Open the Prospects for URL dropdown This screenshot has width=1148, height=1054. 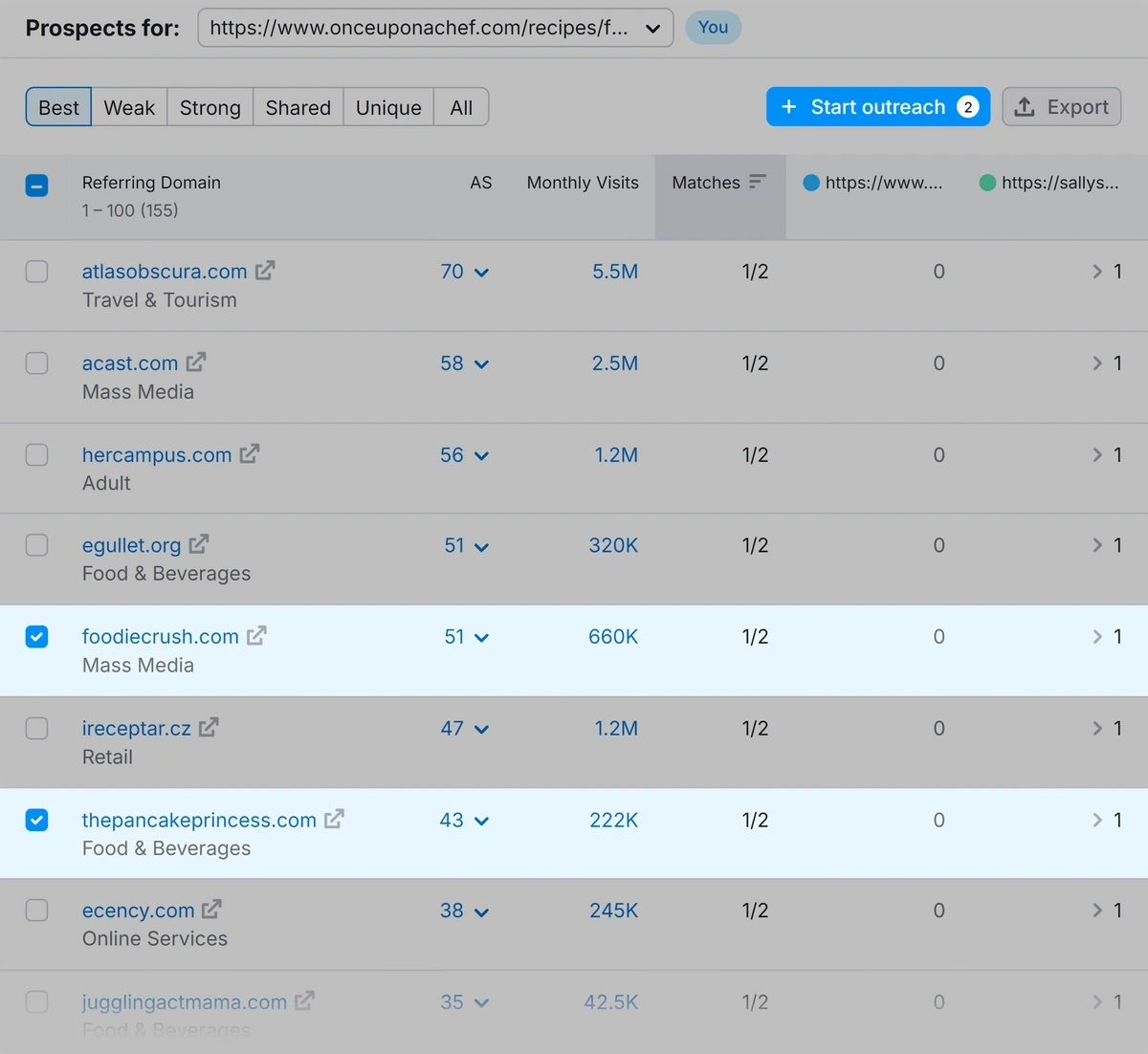435,28
